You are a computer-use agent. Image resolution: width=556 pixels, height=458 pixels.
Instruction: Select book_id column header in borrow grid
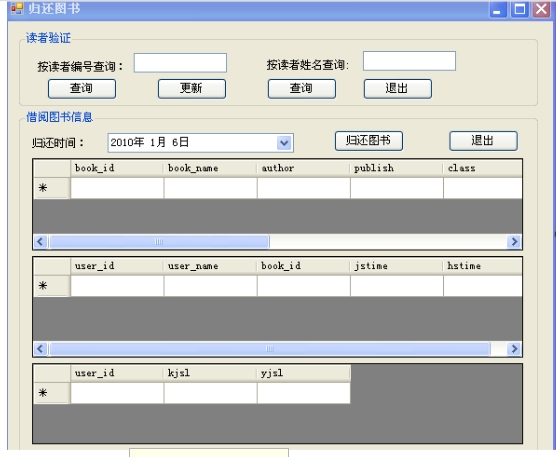(304, 266)
